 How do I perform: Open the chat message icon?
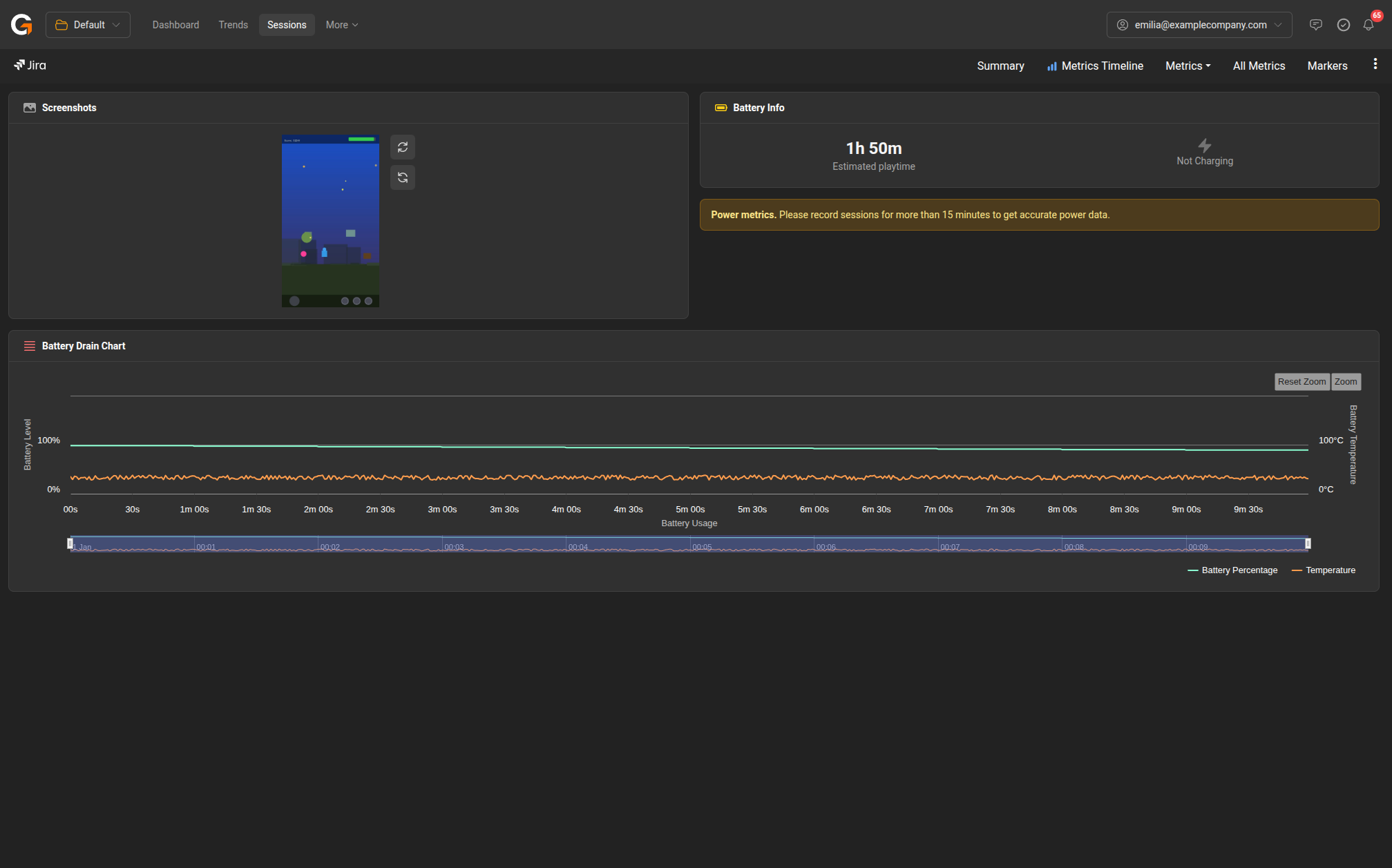(x=1315, y=25)
